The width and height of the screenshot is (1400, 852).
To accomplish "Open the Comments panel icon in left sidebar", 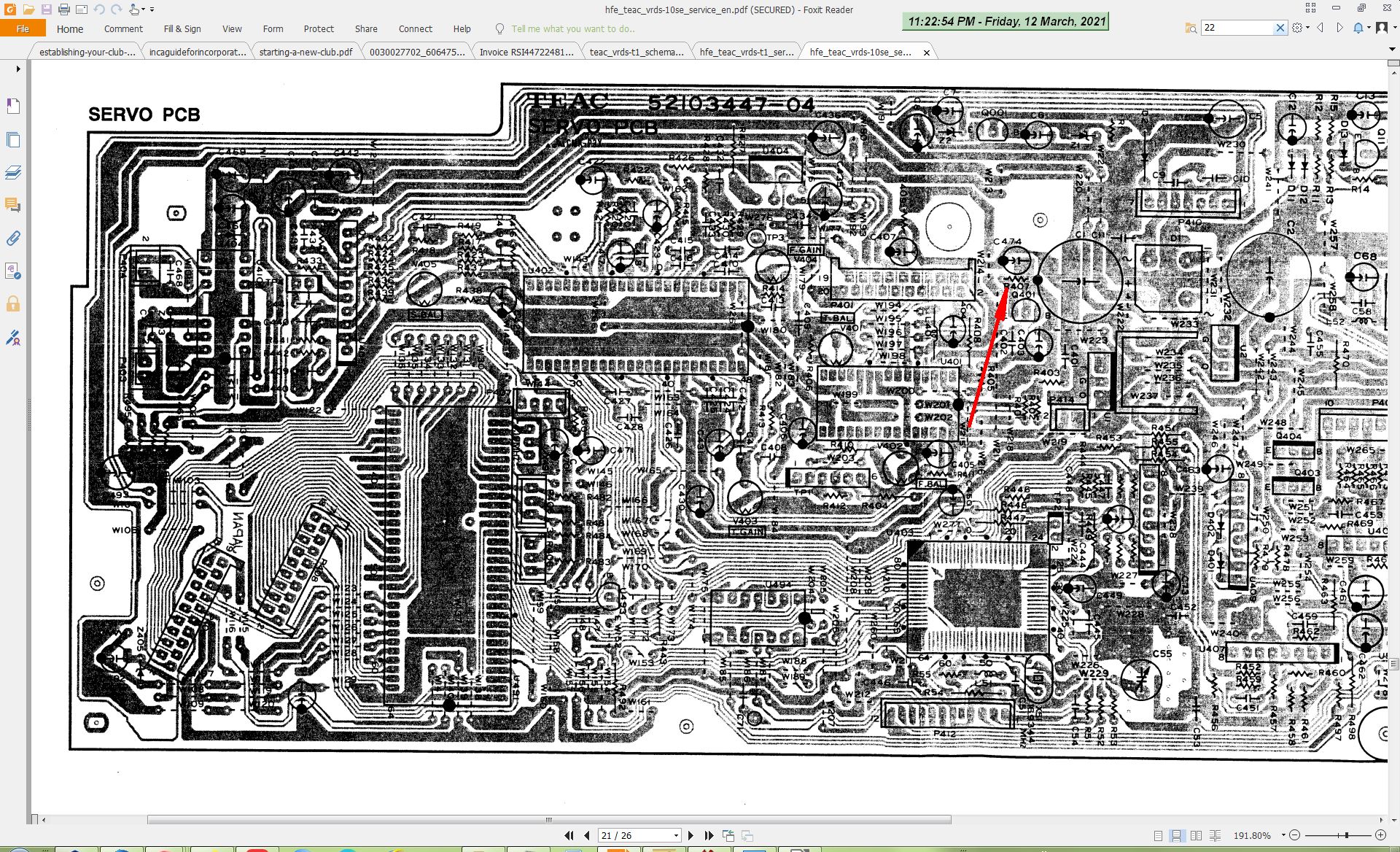I will tap(13, 205).
